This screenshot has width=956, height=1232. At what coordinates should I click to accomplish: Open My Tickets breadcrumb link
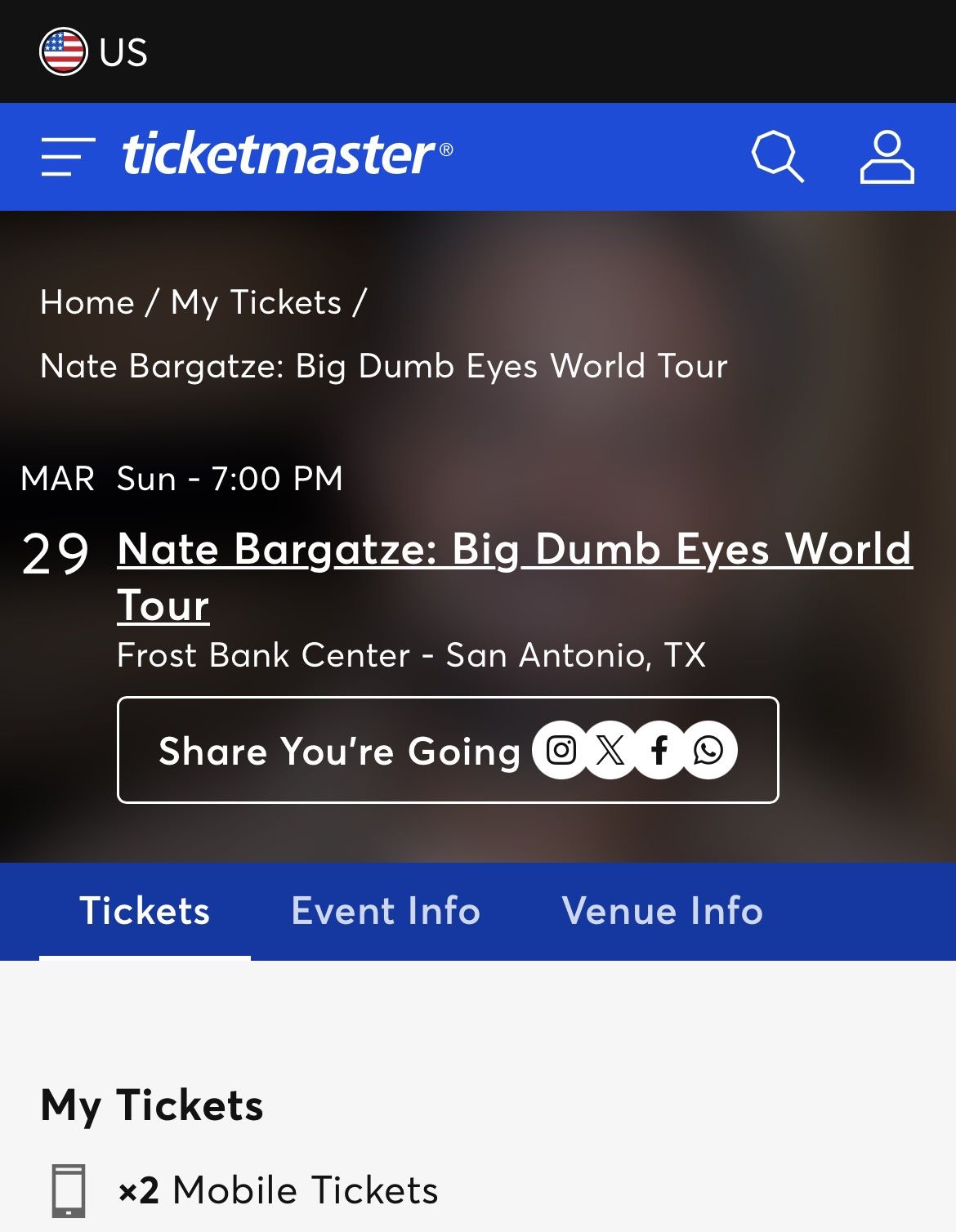click(256, 302)
